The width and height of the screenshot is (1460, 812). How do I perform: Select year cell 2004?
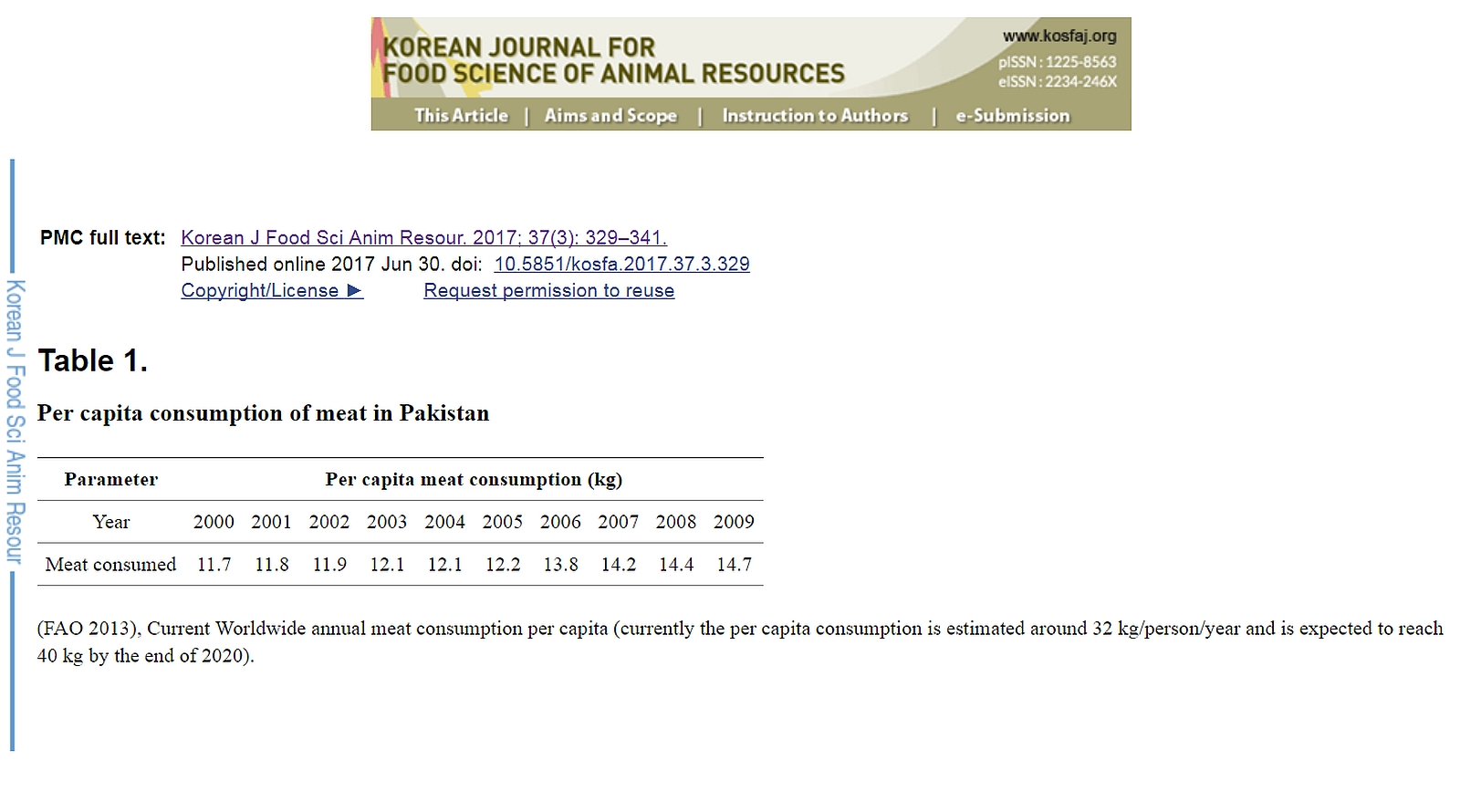pos(444,522)
